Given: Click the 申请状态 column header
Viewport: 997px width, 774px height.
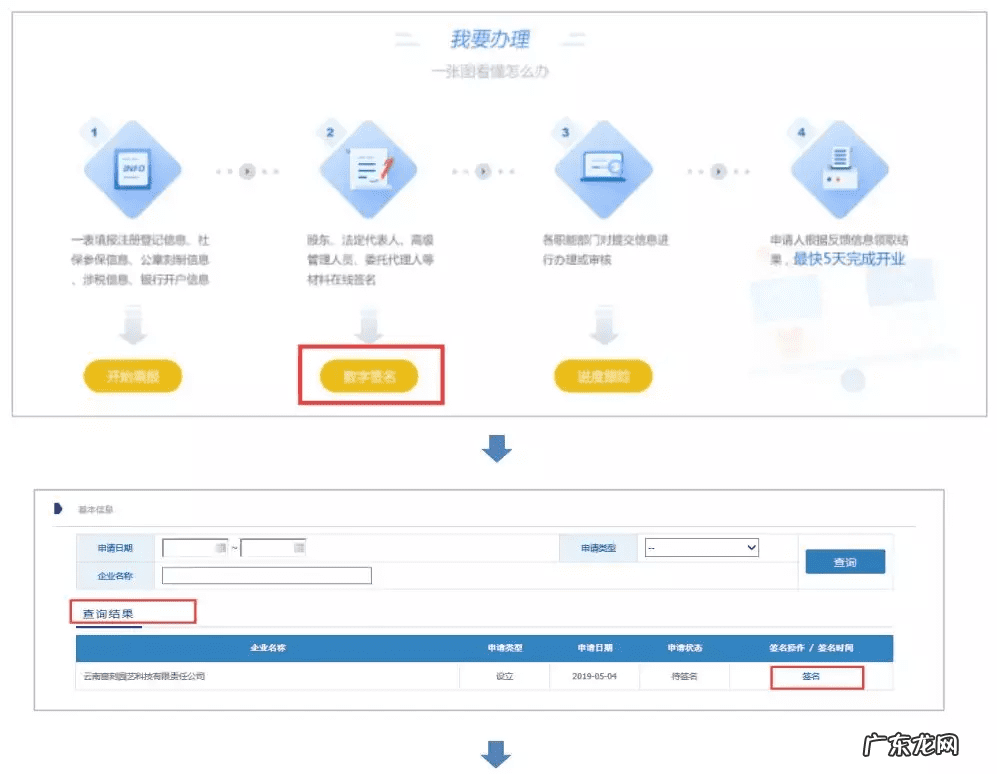Looking at the screenshot, I should pyautogui.click(x=683, y=648).
